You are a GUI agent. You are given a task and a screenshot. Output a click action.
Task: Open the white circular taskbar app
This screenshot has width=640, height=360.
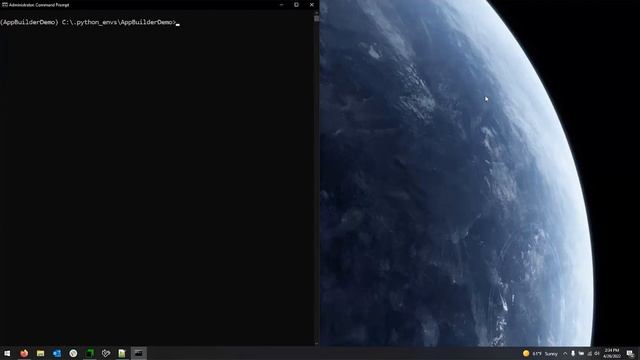(x=73, y=353)
